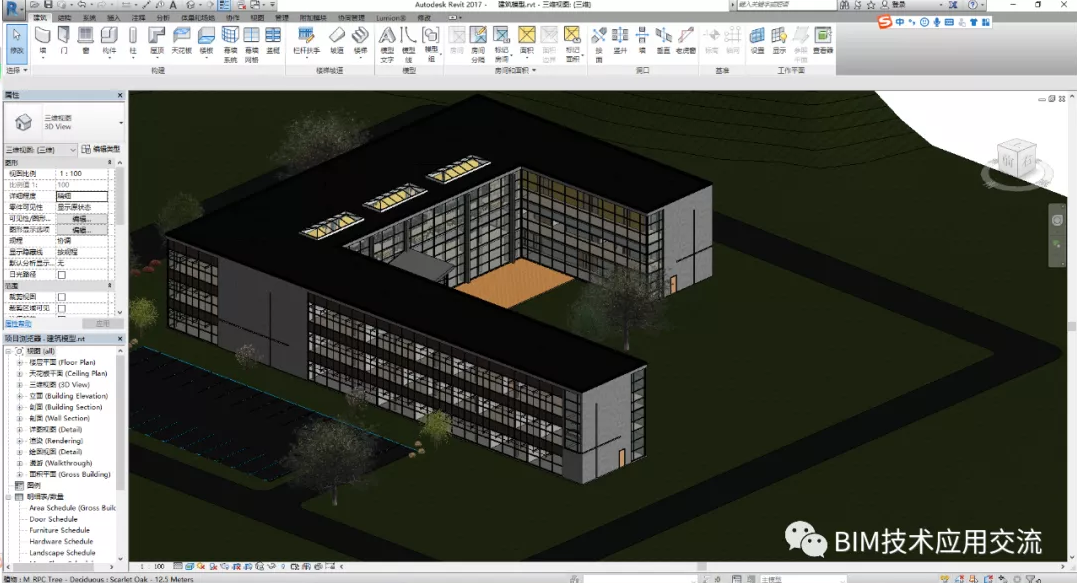The width and height of the screenshot is (1077, 583).
Task: Toggle the Crop Region Visible (裁剪区域可见) checkbox
Action: click(62, 308)
